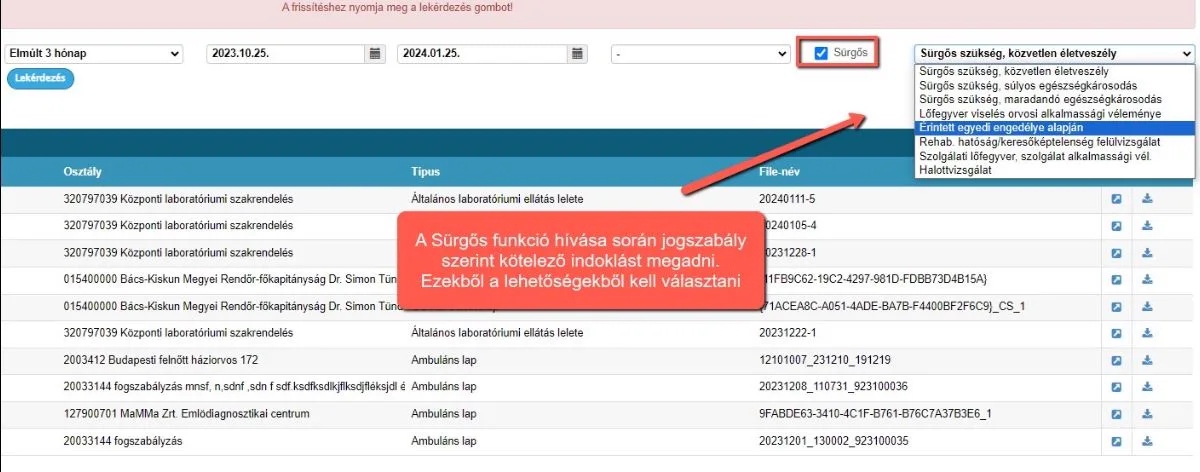Click the '320797039 Központi laboratóriumi szakrendelés' cell in the 20231222-1 row

(178, 333)
